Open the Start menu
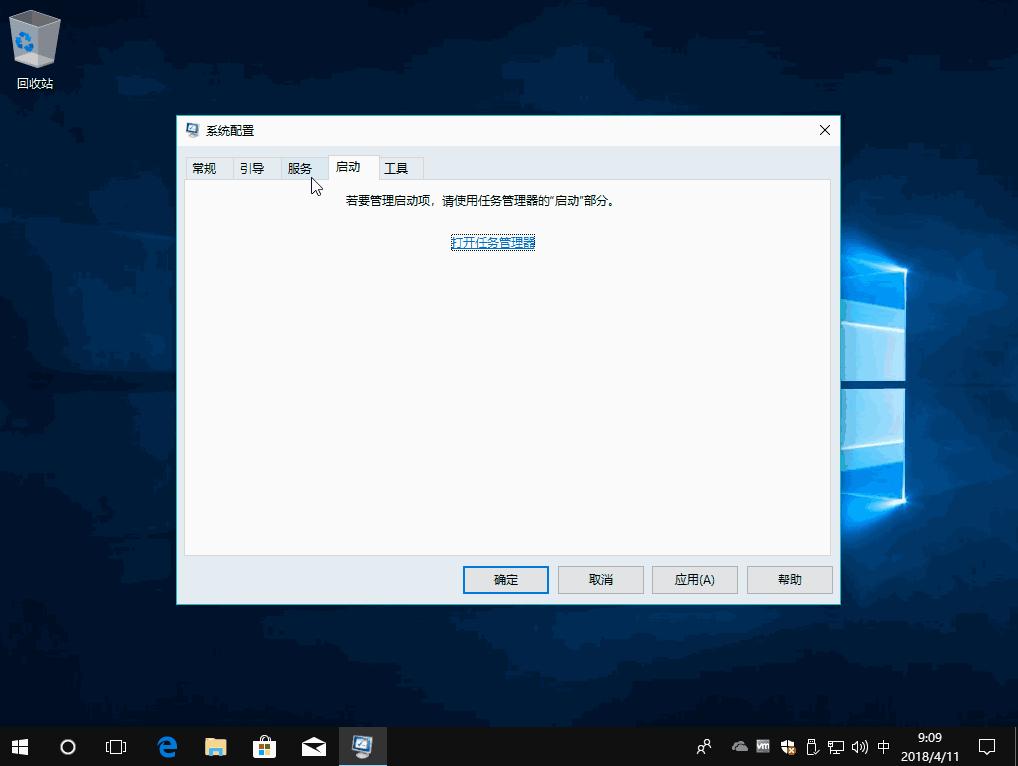 pos(19,746)
